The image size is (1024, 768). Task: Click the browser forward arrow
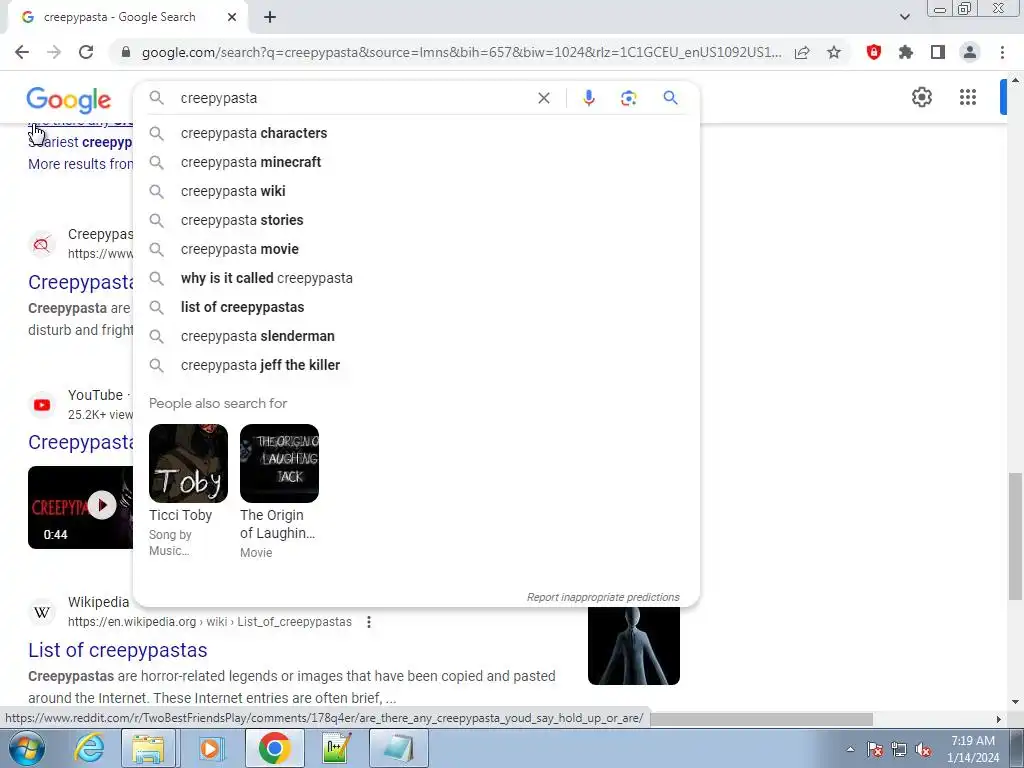pos(54,52)
